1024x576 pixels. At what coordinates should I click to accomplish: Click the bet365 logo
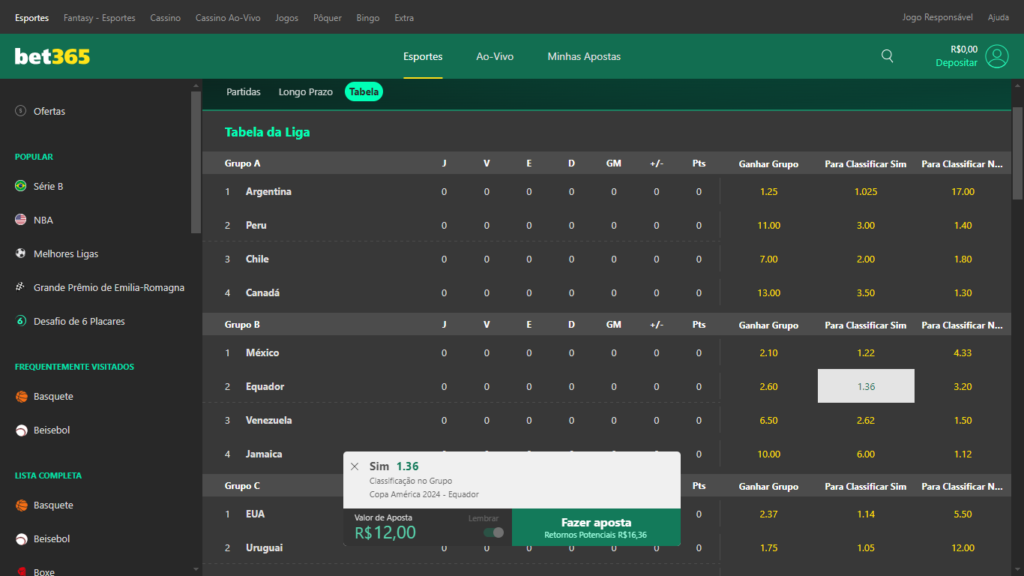[52, 57]
